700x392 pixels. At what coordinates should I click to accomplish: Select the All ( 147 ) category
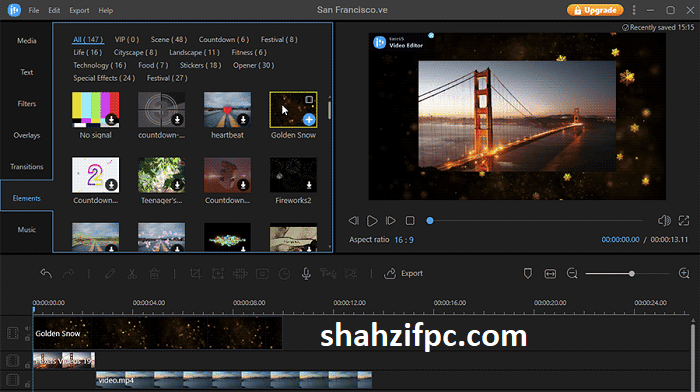coord(88,39)
